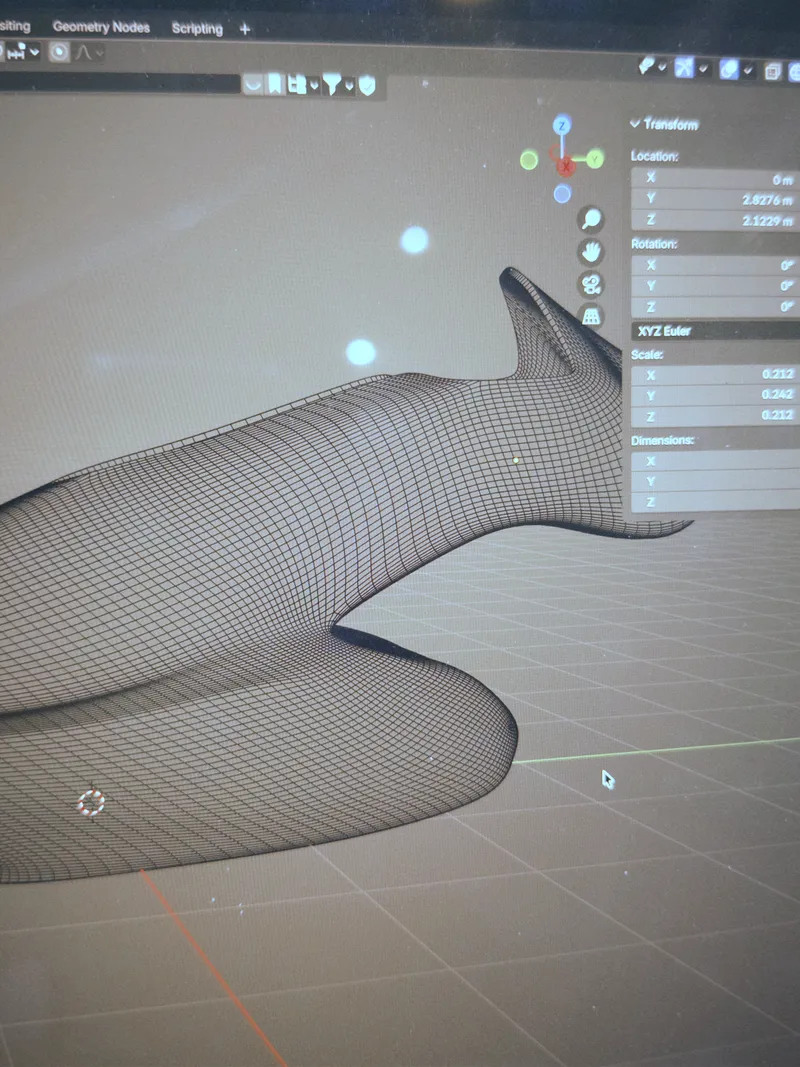Screen dimensions: 800x1067
Task: Switch perspective/orthographic with the grid icon
Action: point(590,316)
